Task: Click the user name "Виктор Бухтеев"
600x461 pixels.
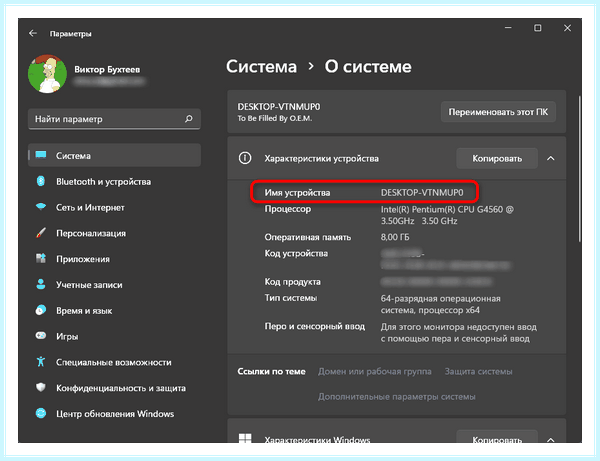Action: (x=107, y=69)
